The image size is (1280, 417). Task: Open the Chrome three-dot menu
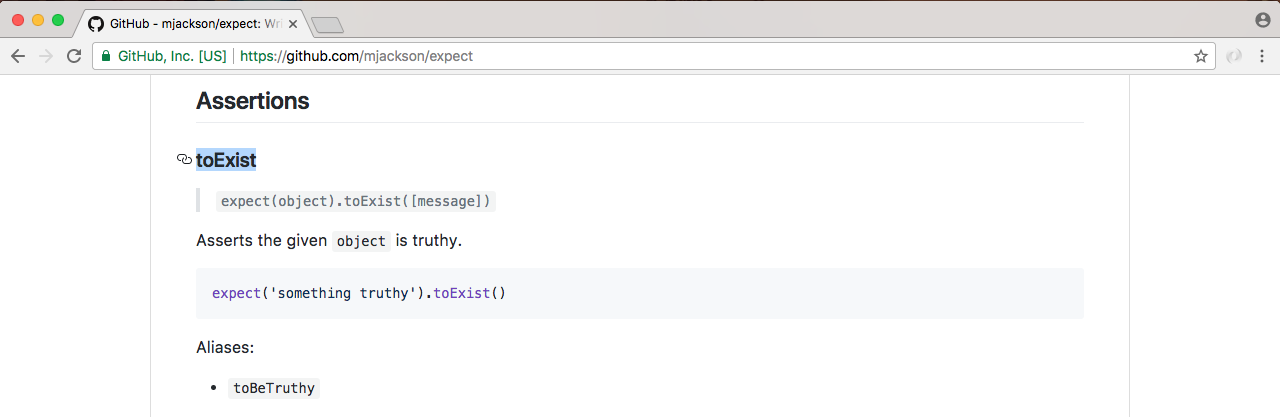click(x=1262, y=56)
